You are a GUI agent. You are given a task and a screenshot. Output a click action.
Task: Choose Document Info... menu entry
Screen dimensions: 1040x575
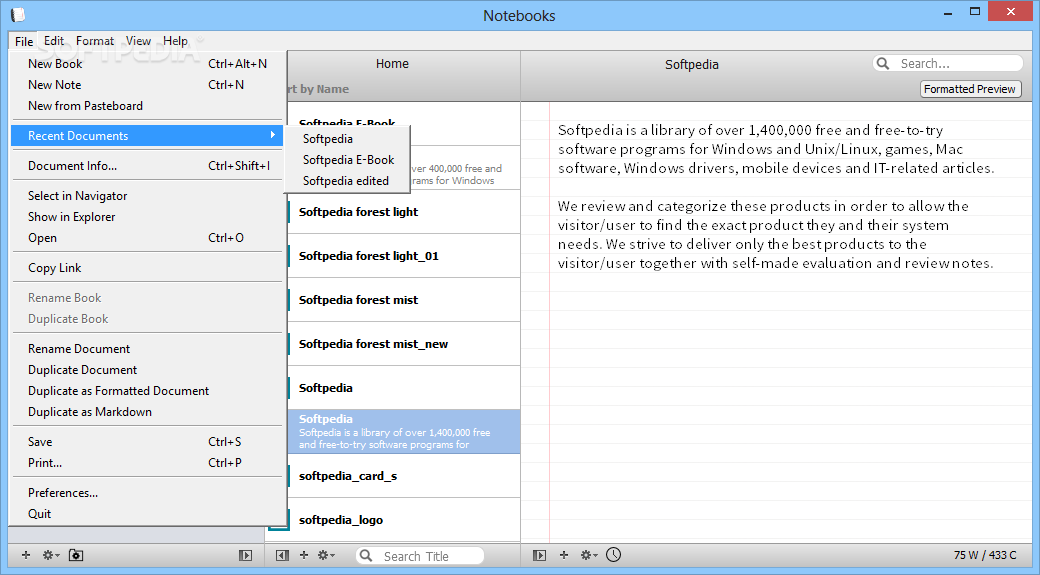tap(148, 166)
